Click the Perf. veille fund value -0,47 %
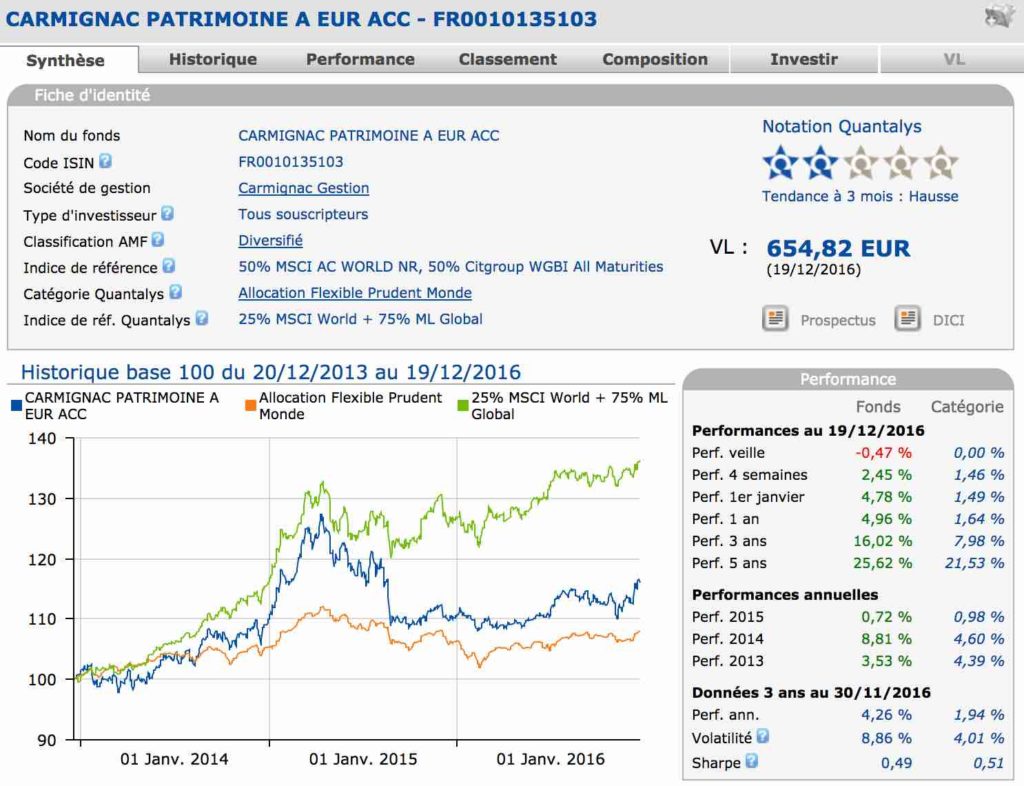 (884, 452)
